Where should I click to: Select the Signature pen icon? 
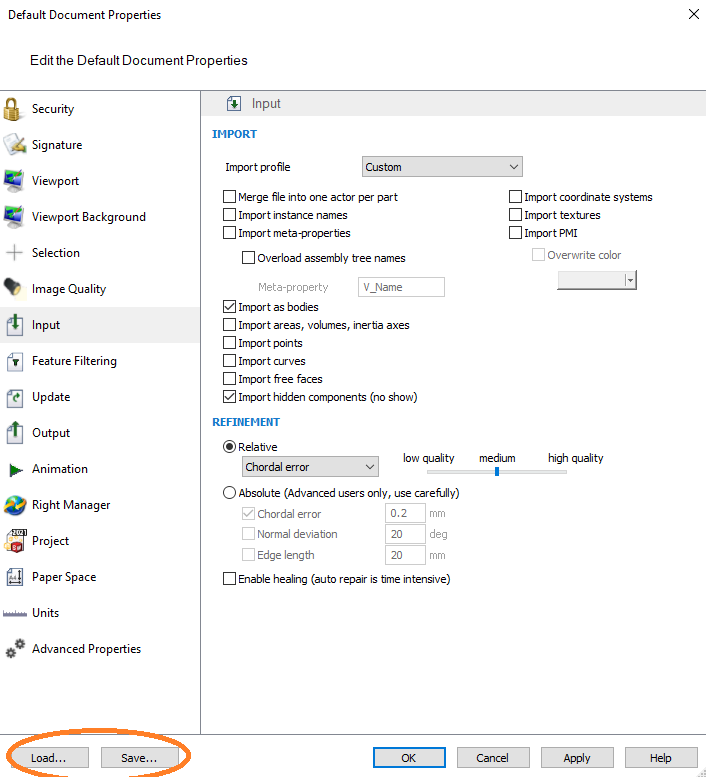(14, 145)
